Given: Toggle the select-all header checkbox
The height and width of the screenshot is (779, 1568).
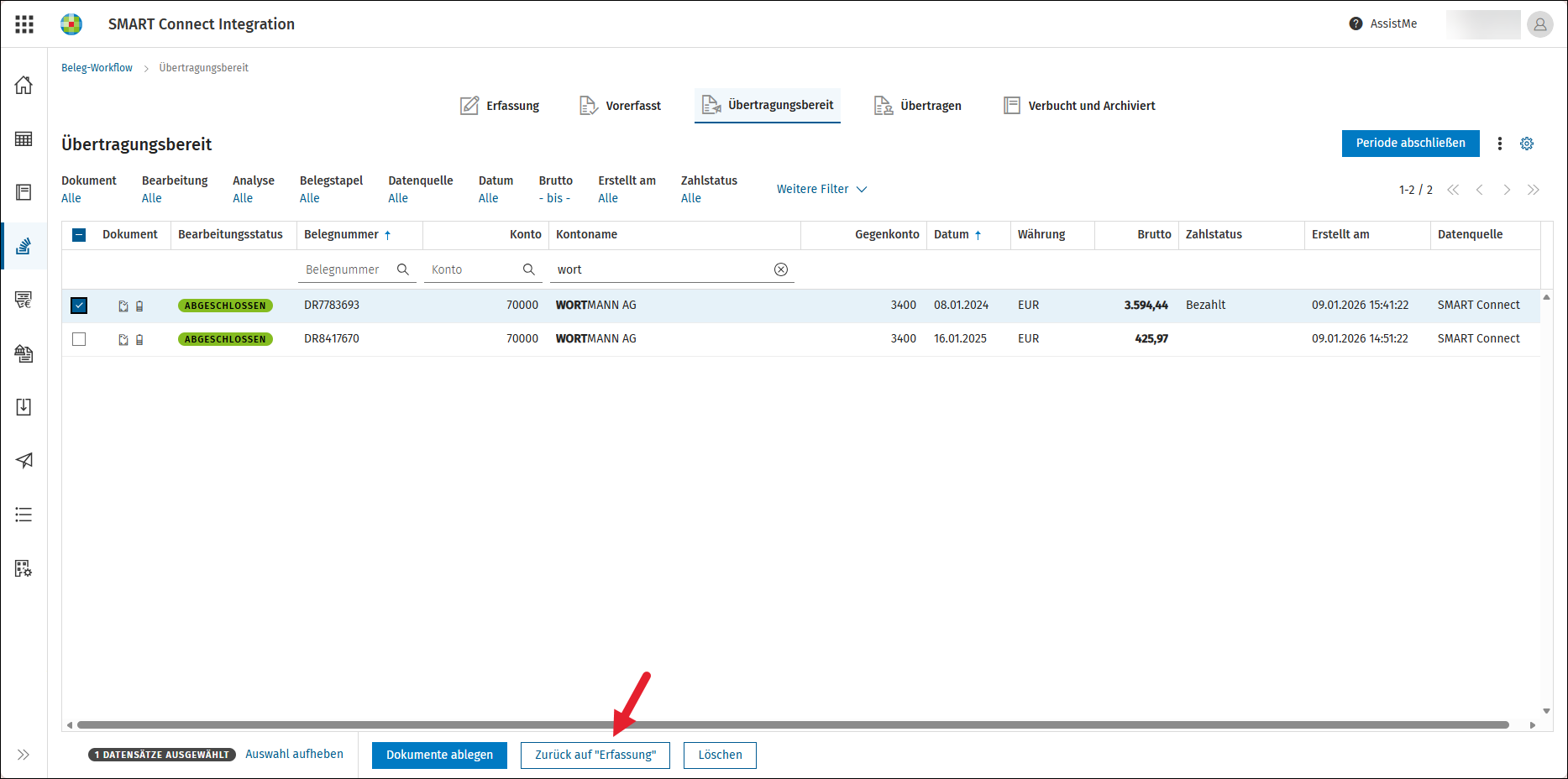Looking at the screenshot, I should (79, 235).
